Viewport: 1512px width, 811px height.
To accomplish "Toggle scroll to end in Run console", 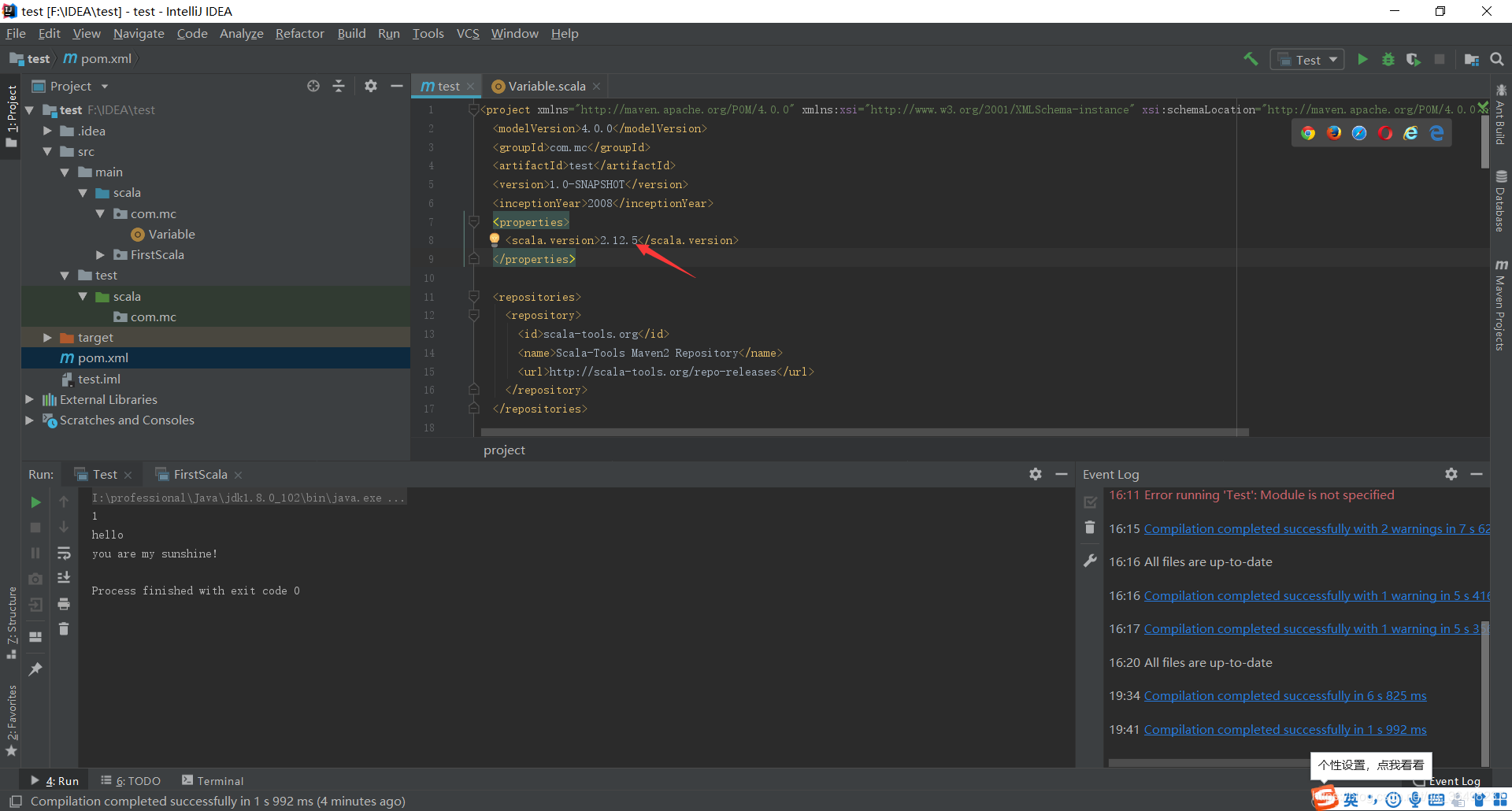I will click(64, 578).
